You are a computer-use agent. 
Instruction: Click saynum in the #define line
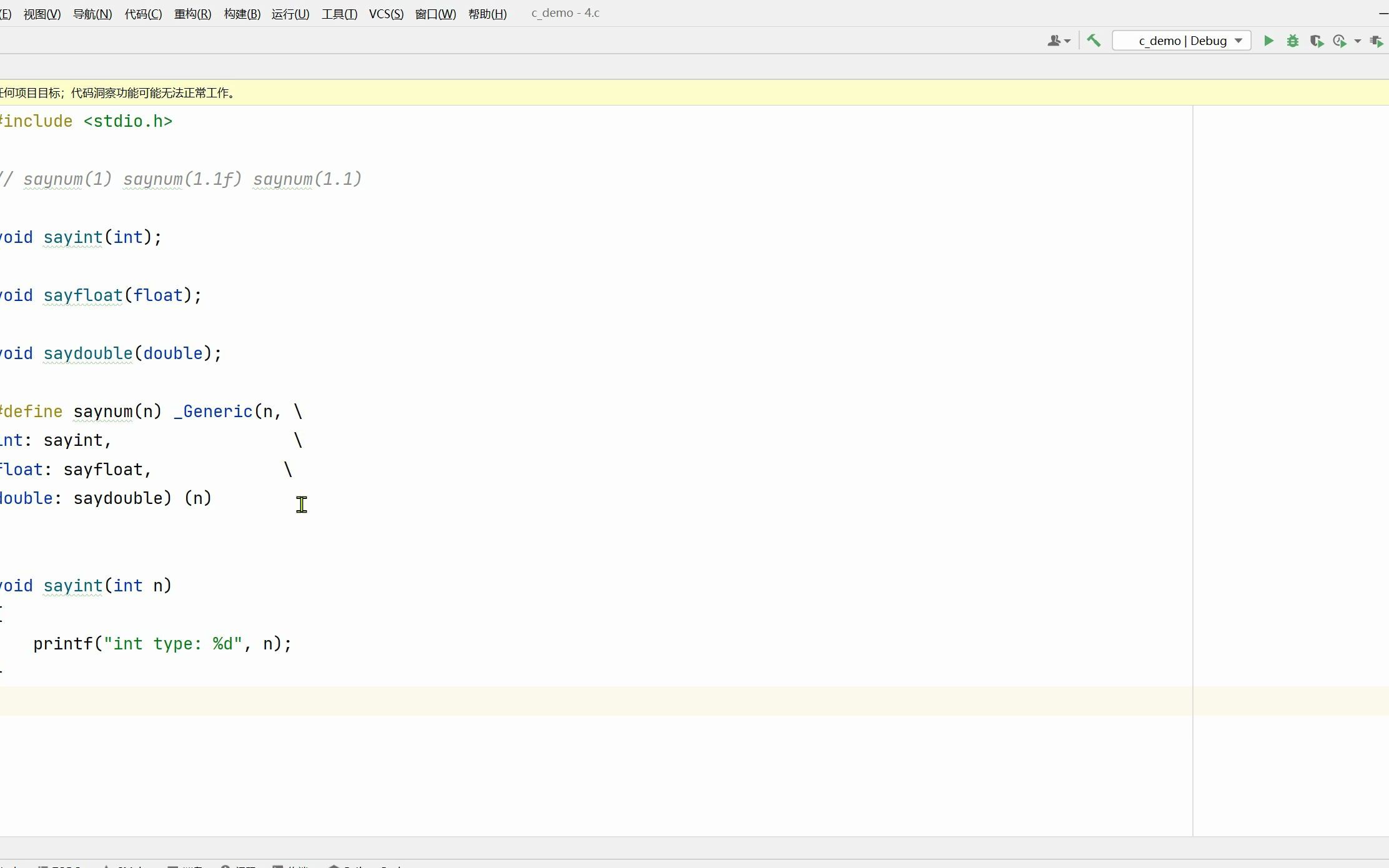point(103,412)
